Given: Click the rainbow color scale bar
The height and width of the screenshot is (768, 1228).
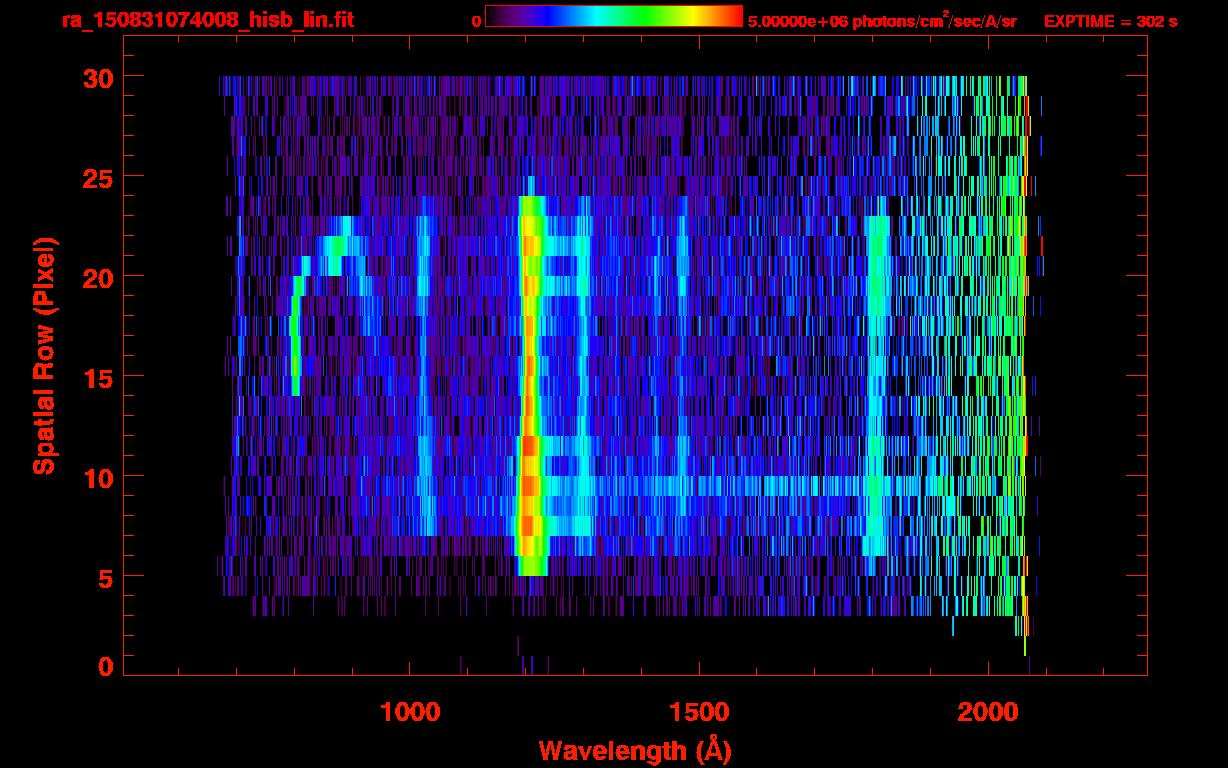Looking at the screenshot, I should (613, 16).
